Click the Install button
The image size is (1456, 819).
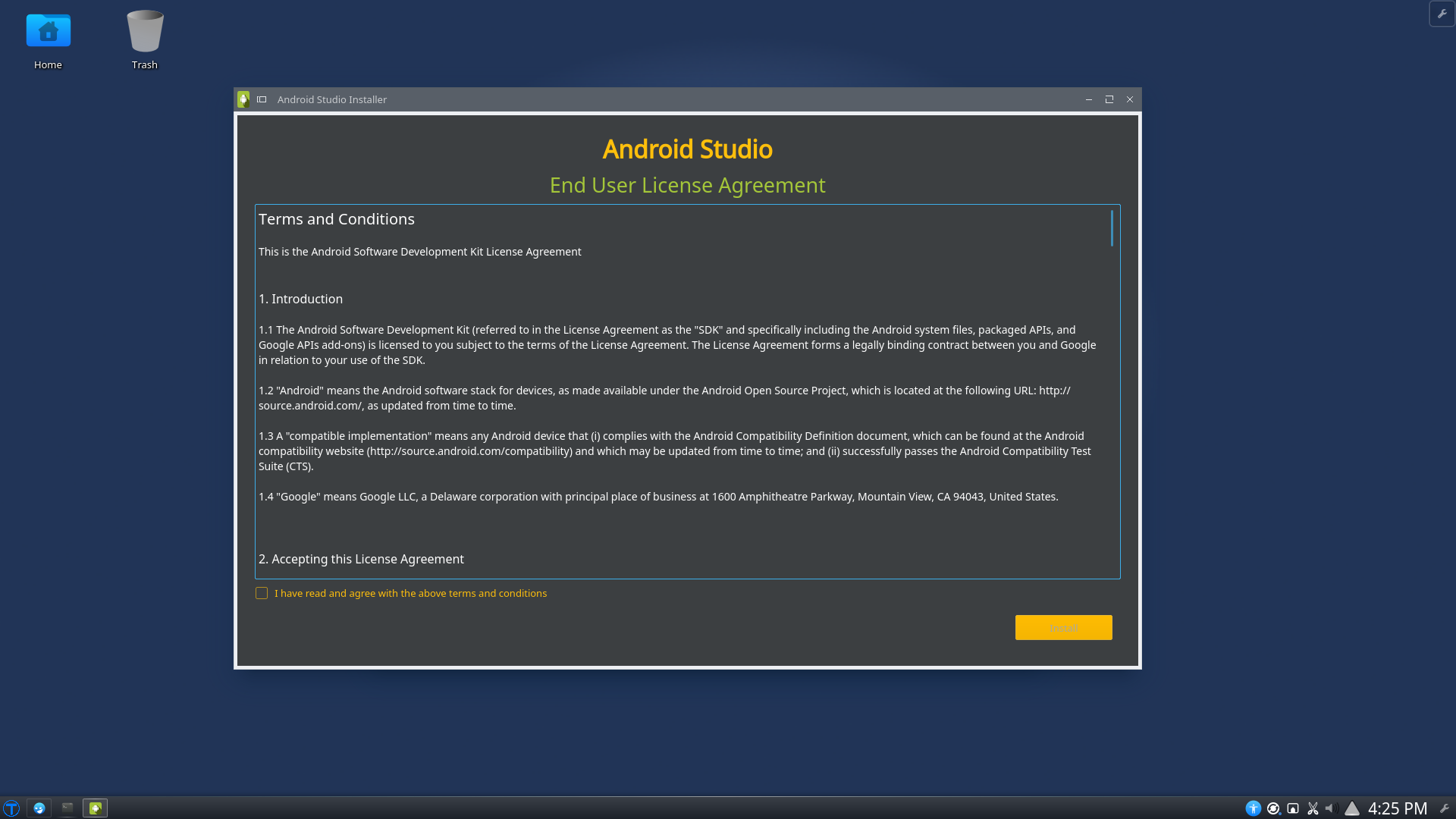click(x=1064, y=628)
